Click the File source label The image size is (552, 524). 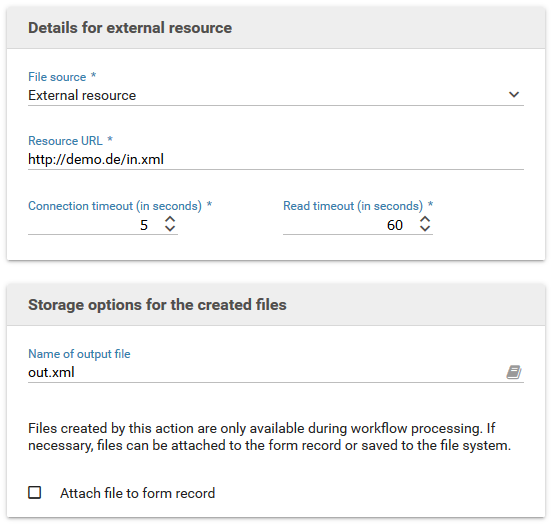(x=57, y=77)
